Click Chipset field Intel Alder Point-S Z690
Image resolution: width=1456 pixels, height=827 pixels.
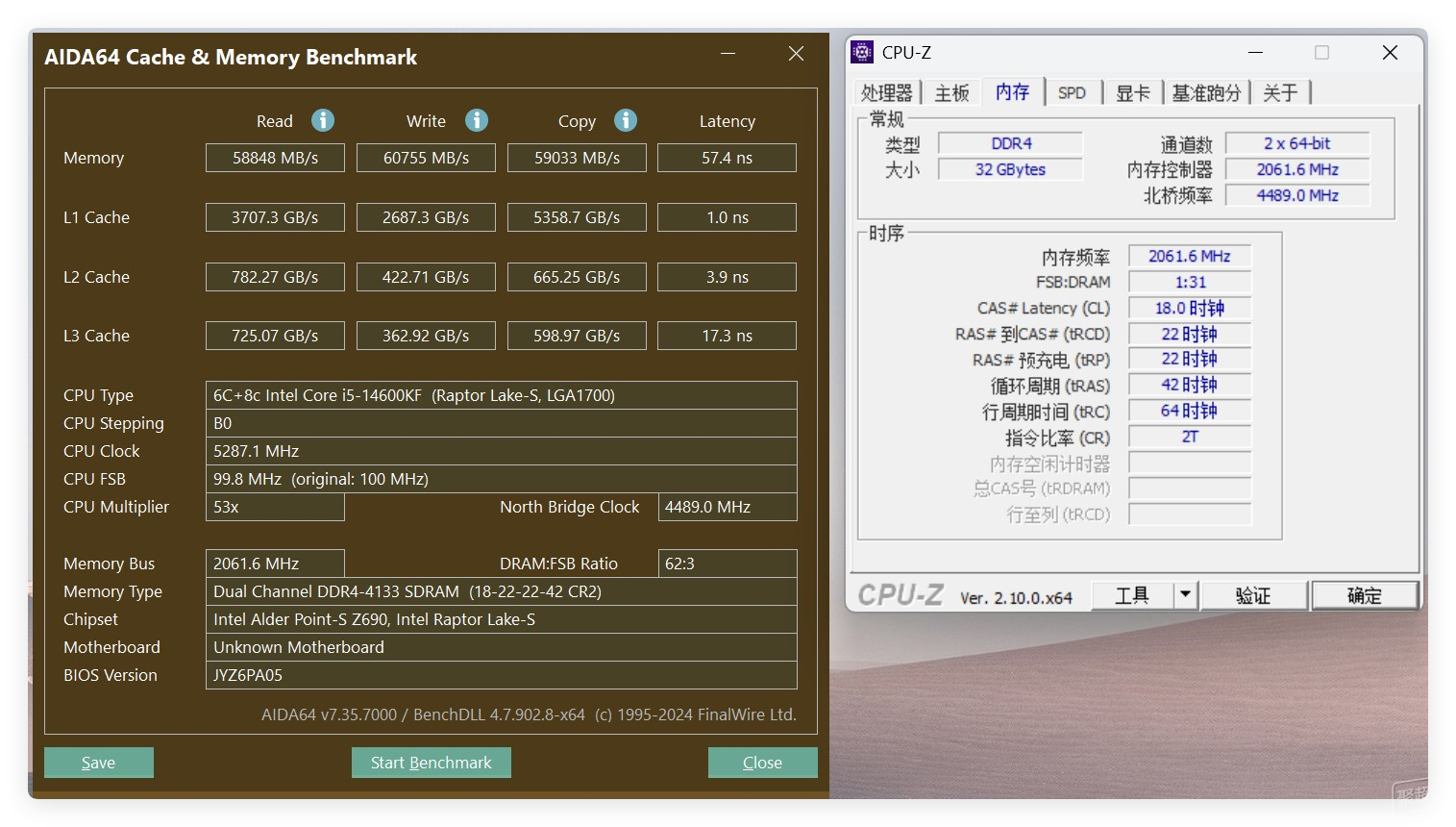(502, 619)
